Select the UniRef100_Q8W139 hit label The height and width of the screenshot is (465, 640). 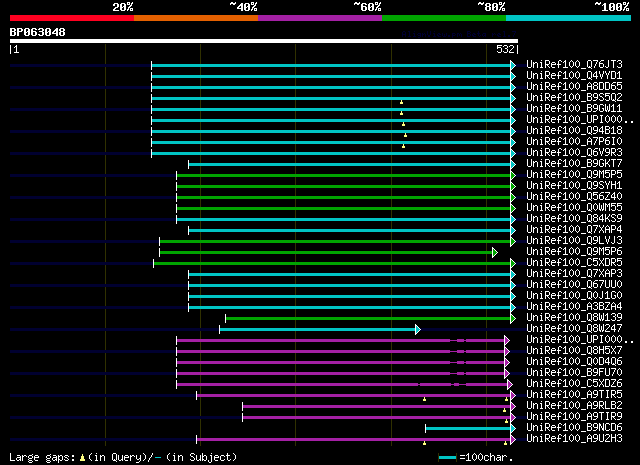(x=574, y=318)
